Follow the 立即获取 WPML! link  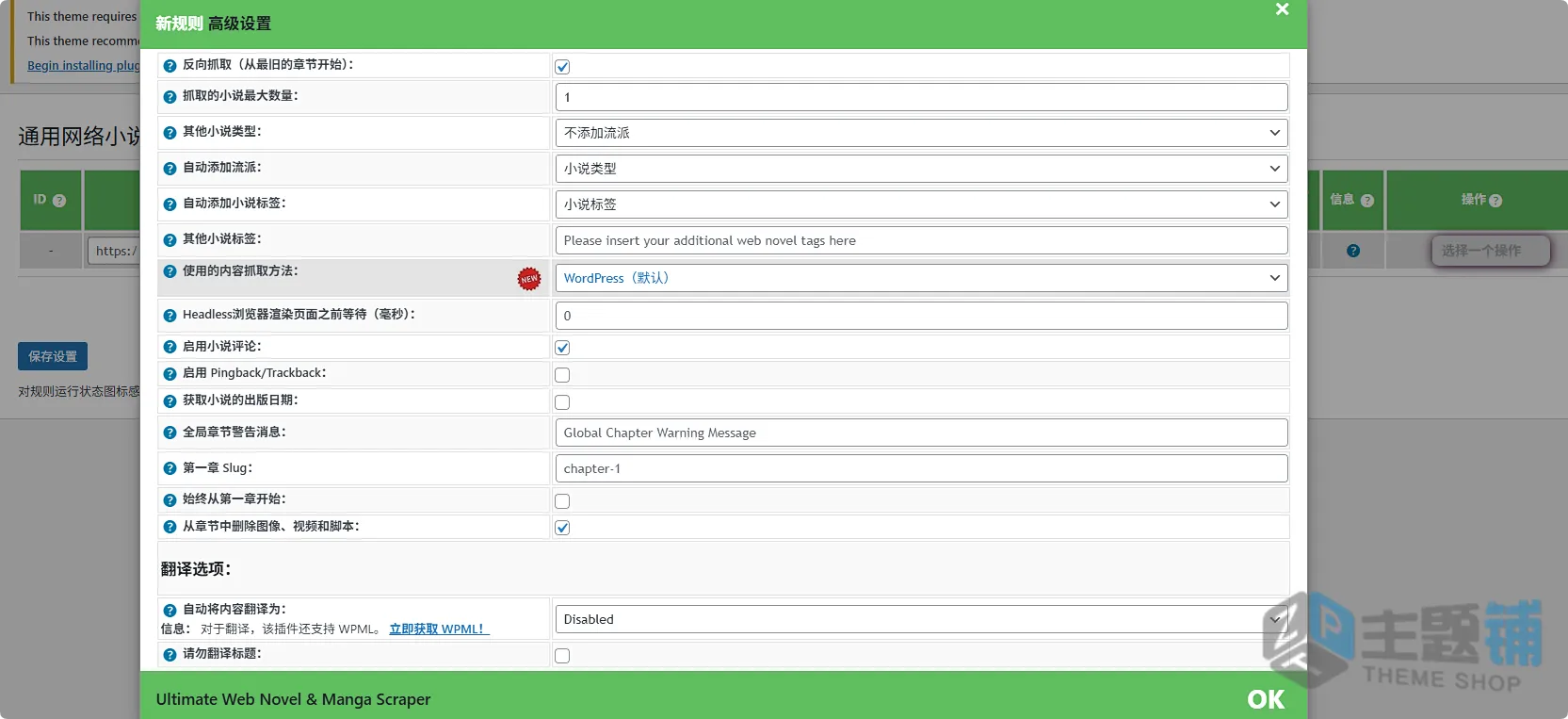439,629
